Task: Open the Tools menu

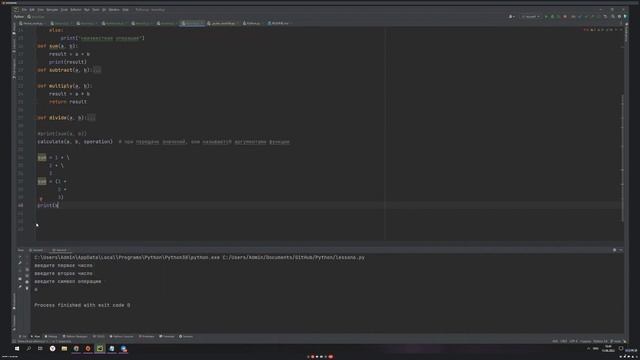Action: [x=96, y=9]
